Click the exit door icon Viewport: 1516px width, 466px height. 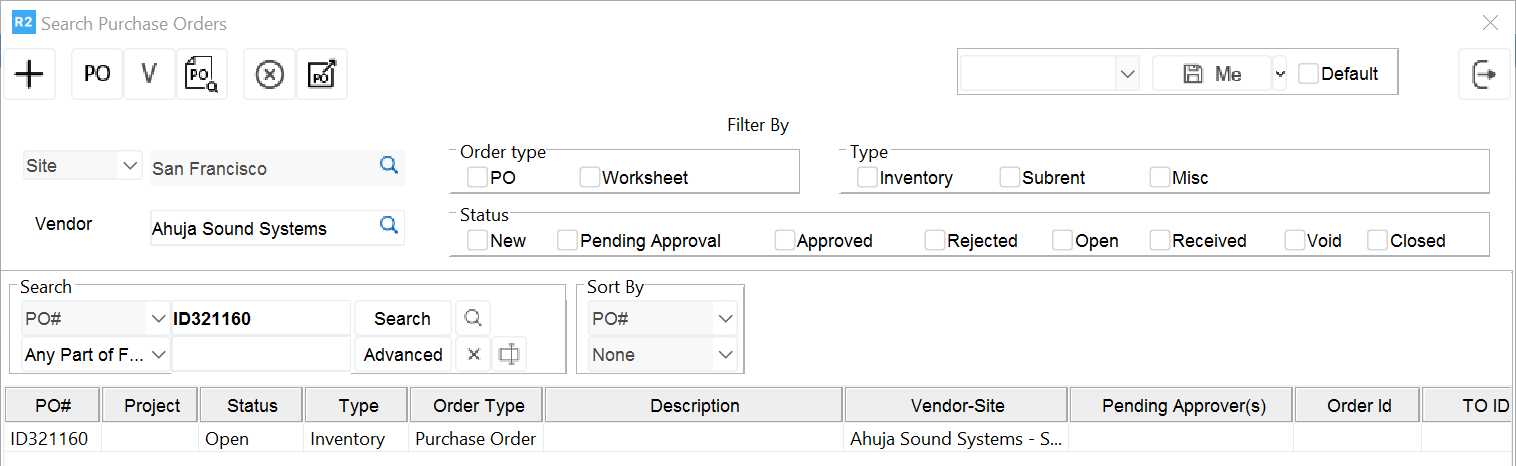(1484, 74)
